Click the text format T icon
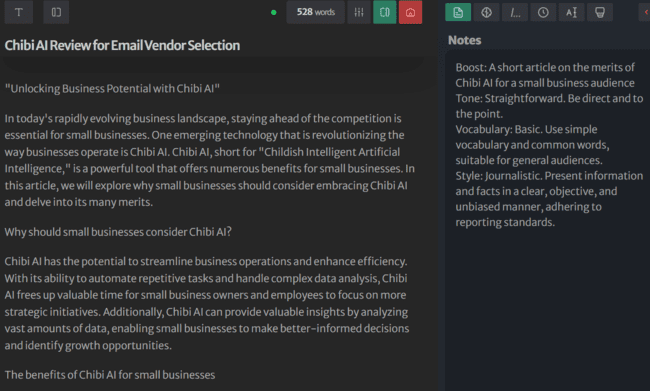This screenshot has height=391, width=650. (19, 12)
